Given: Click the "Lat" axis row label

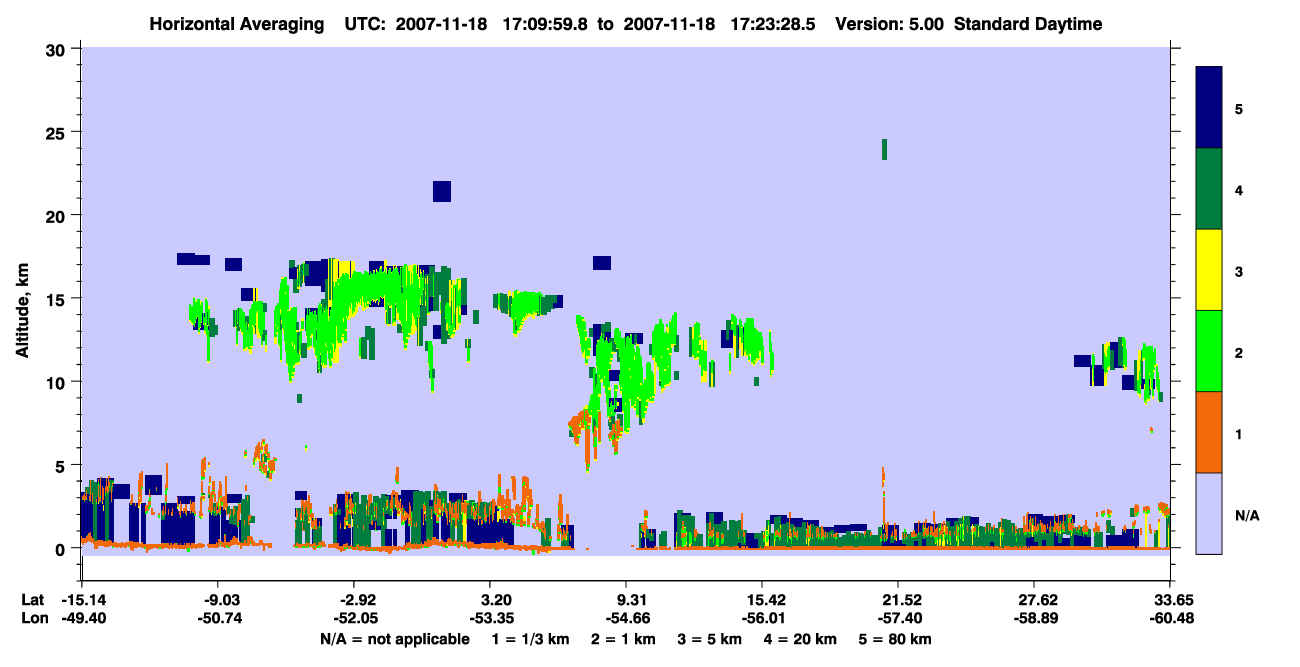Looking at the screenshot, I should 32,600.
